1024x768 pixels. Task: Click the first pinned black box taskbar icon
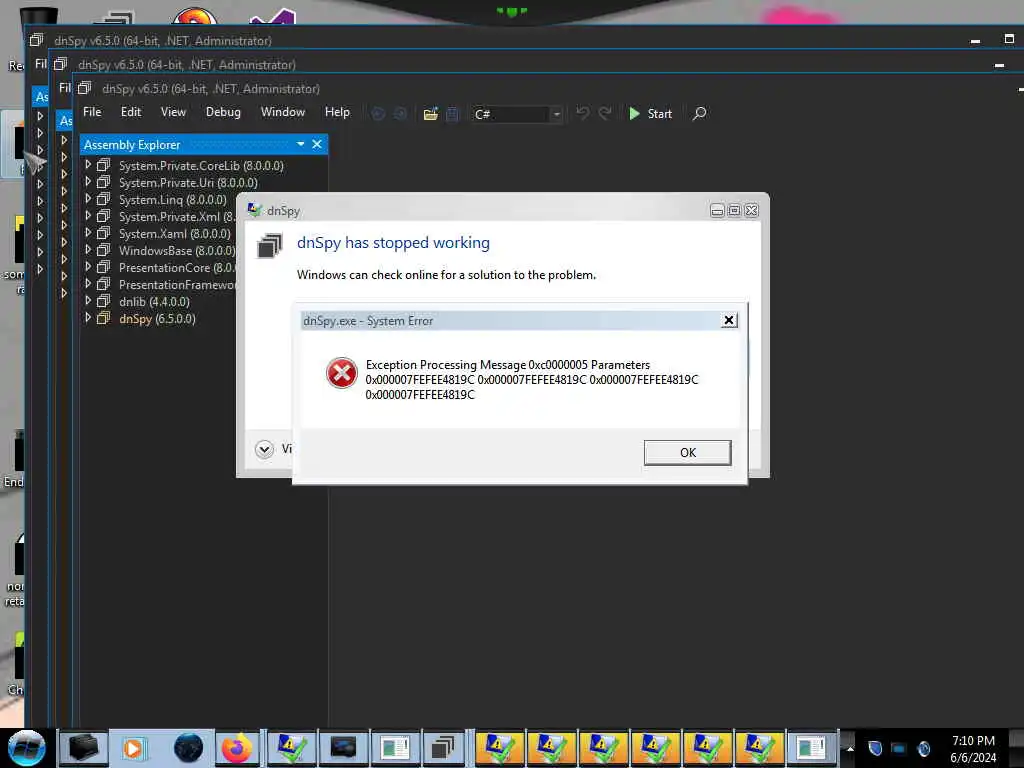coord(84,748)
